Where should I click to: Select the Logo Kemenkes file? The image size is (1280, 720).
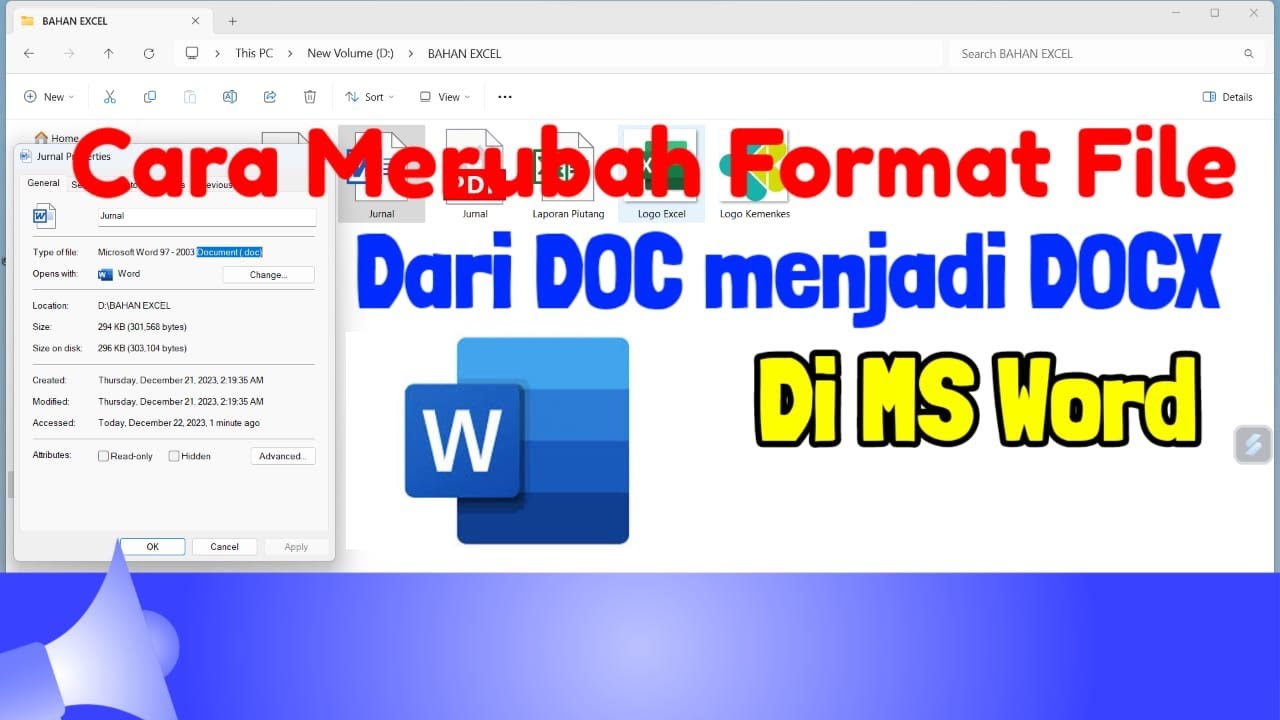tap(755, 174)
